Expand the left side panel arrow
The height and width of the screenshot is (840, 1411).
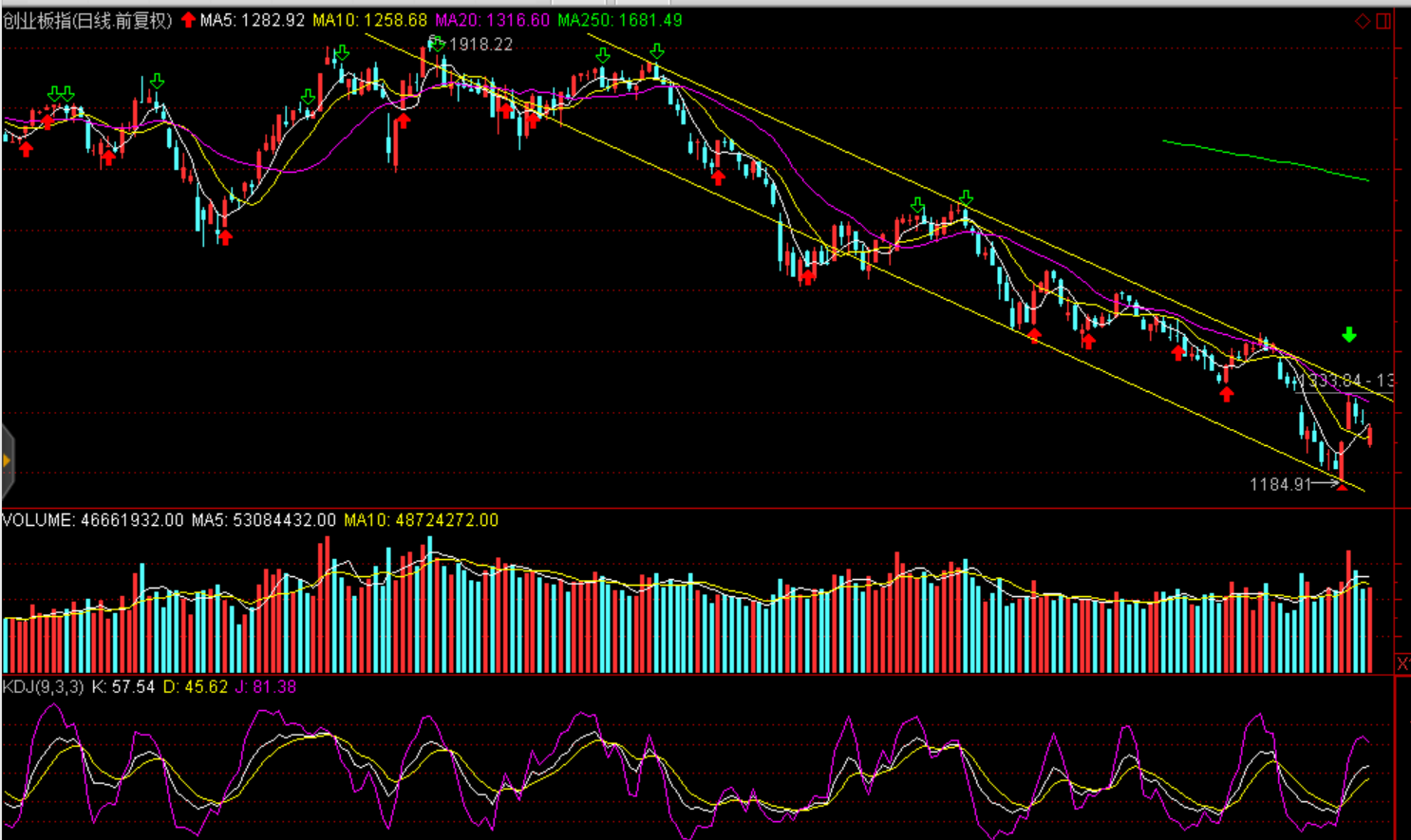pos(7,461)
